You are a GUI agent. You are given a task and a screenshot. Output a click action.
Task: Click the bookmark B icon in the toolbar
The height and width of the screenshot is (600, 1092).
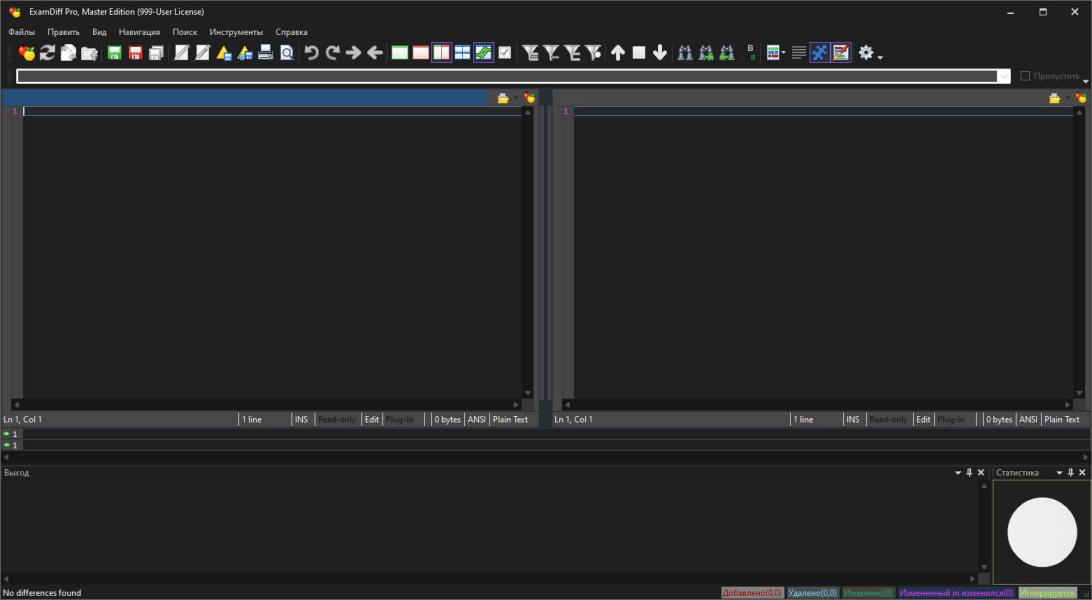751,53
